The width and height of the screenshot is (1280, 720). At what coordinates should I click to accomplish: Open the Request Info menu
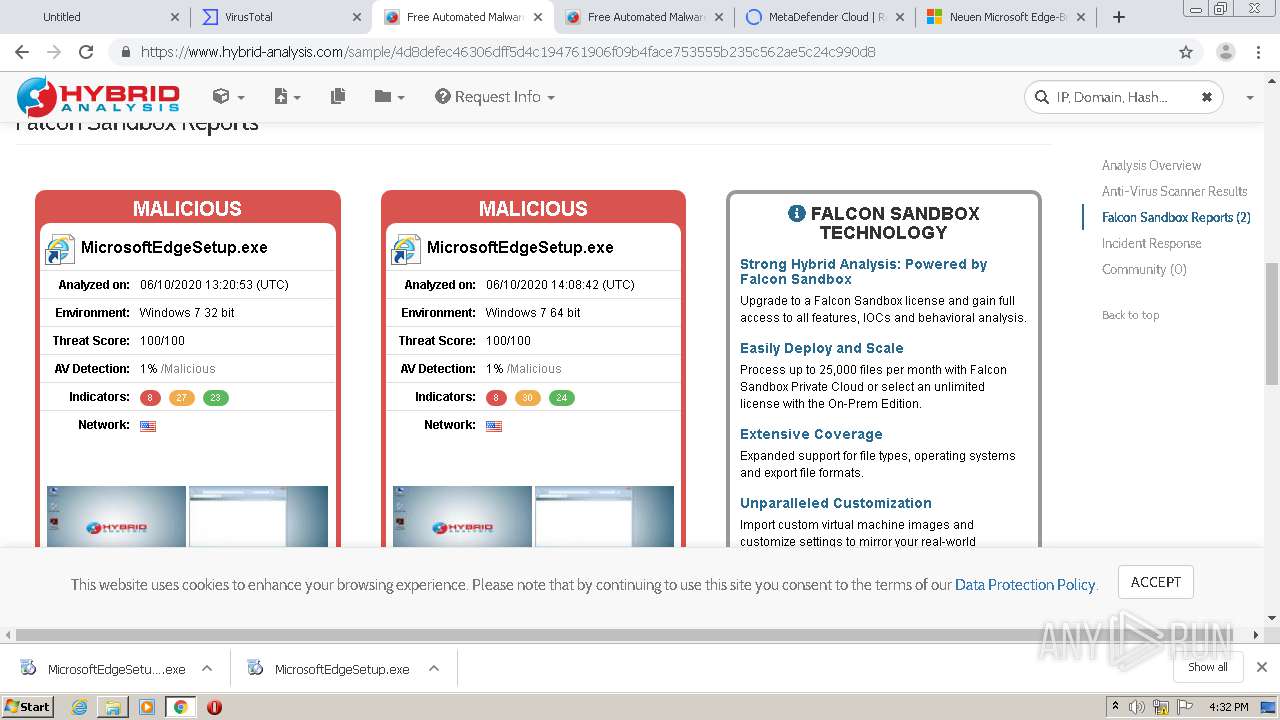click(x=494, y=97)
